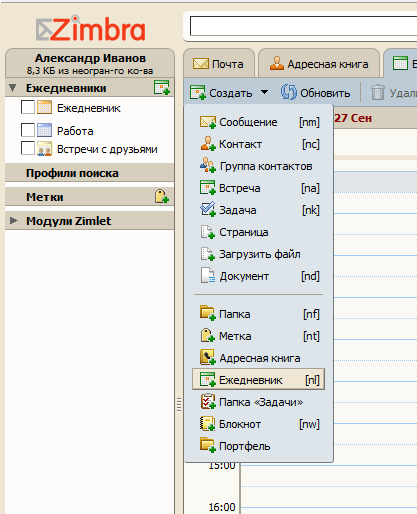Click the Ежедневник calendar name in sidebar
The image size is (417, 514).
pos(89,108)
